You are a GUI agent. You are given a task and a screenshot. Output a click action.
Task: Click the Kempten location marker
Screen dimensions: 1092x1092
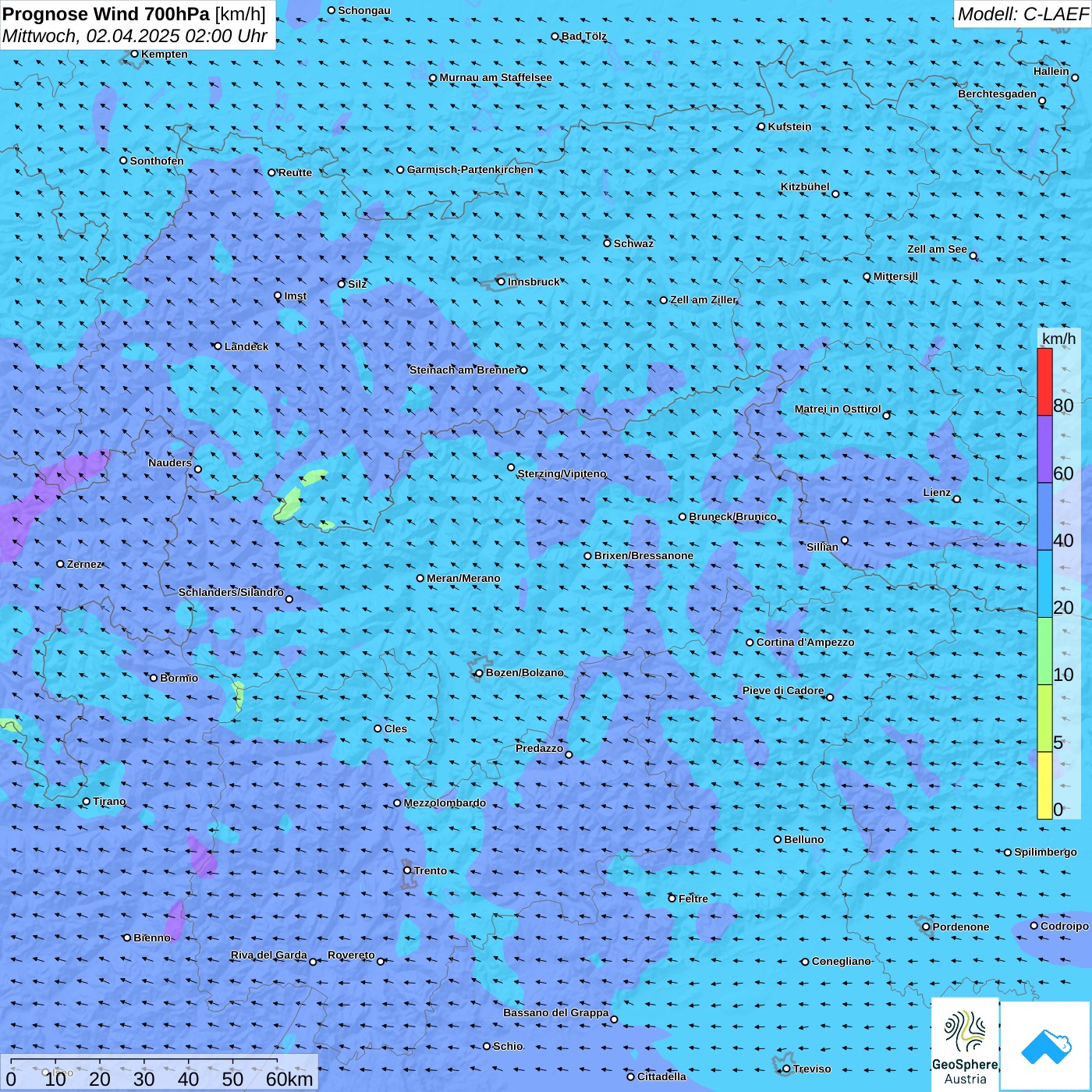pyautogui.click(x=134, y=54)
